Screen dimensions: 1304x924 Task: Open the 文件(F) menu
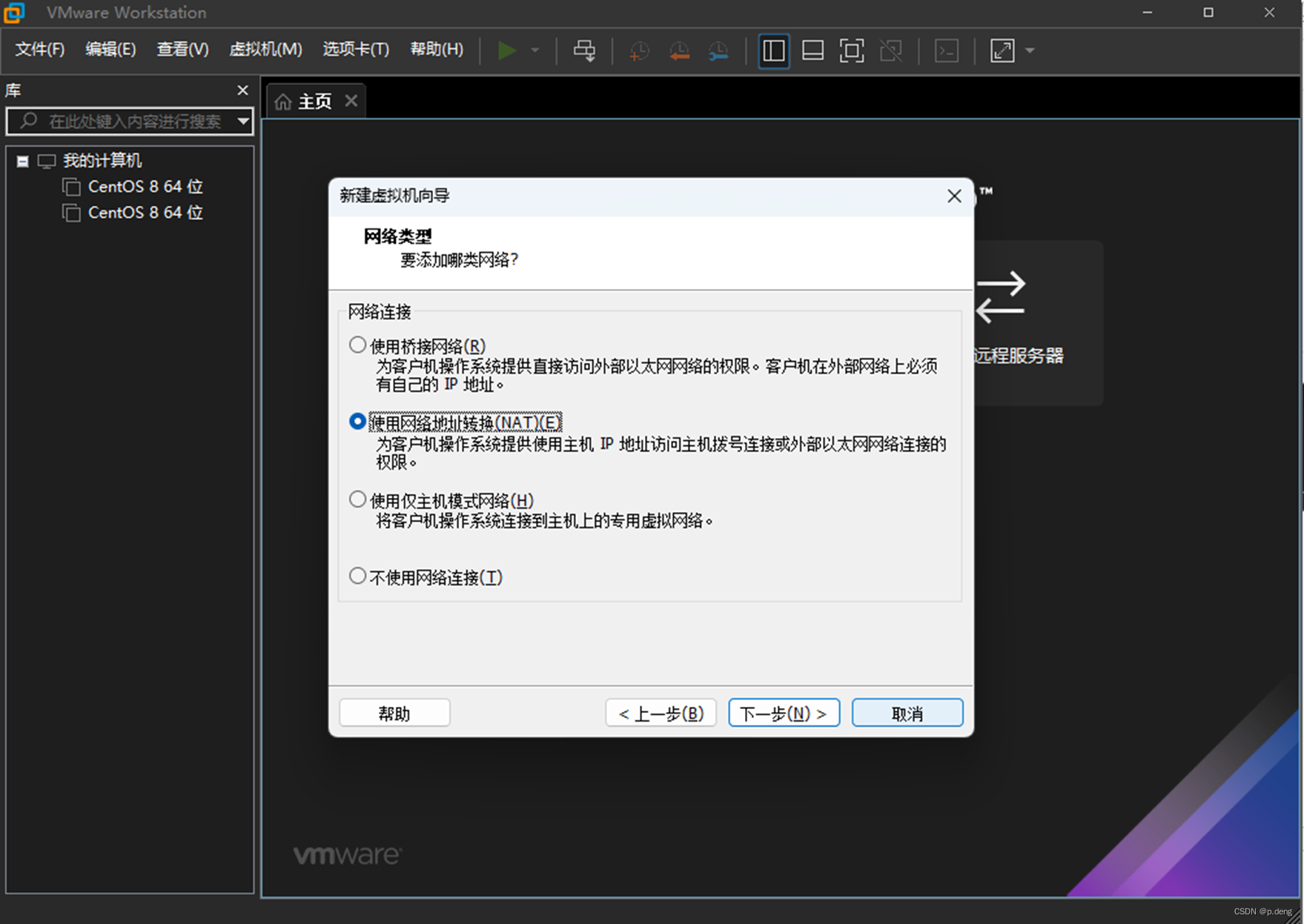(x=40, y=50)
